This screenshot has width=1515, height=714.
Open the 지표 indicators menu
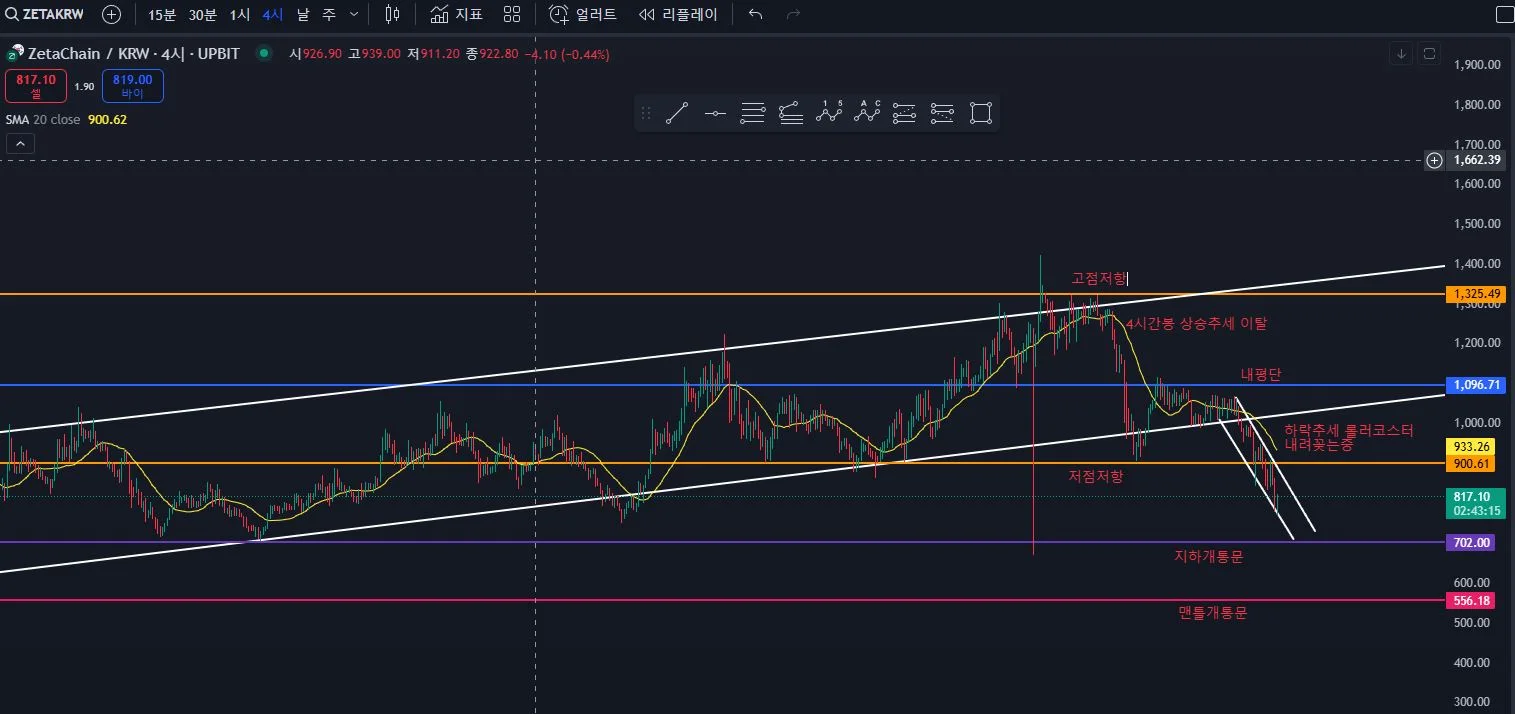click(457, 15)
